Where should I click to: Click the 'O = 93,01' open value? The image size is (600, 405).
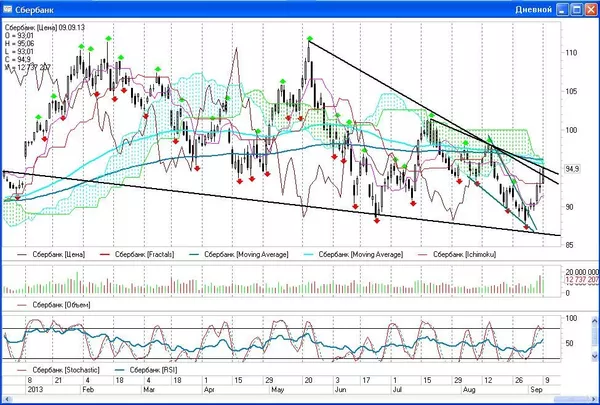coord(19,36)
